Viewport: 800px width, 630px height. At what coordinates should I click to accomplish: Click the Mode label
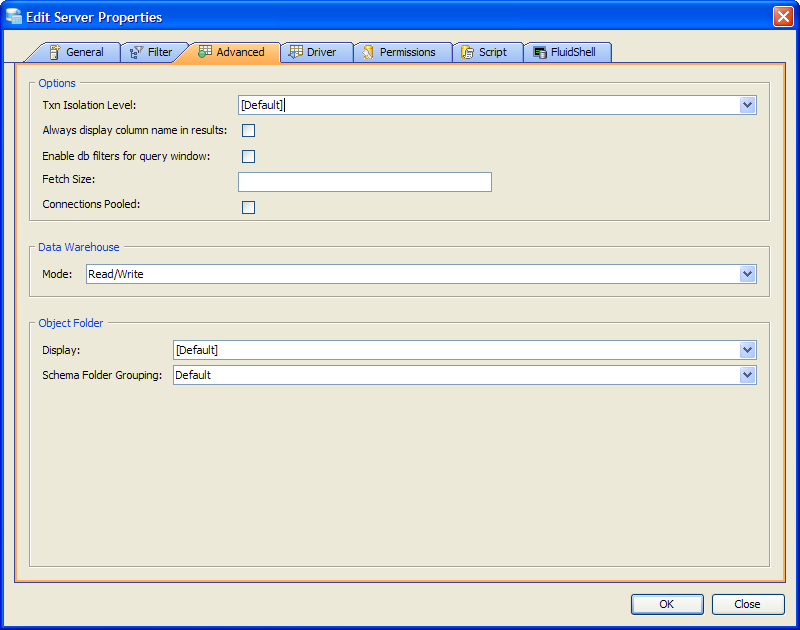tap(57, 274)
